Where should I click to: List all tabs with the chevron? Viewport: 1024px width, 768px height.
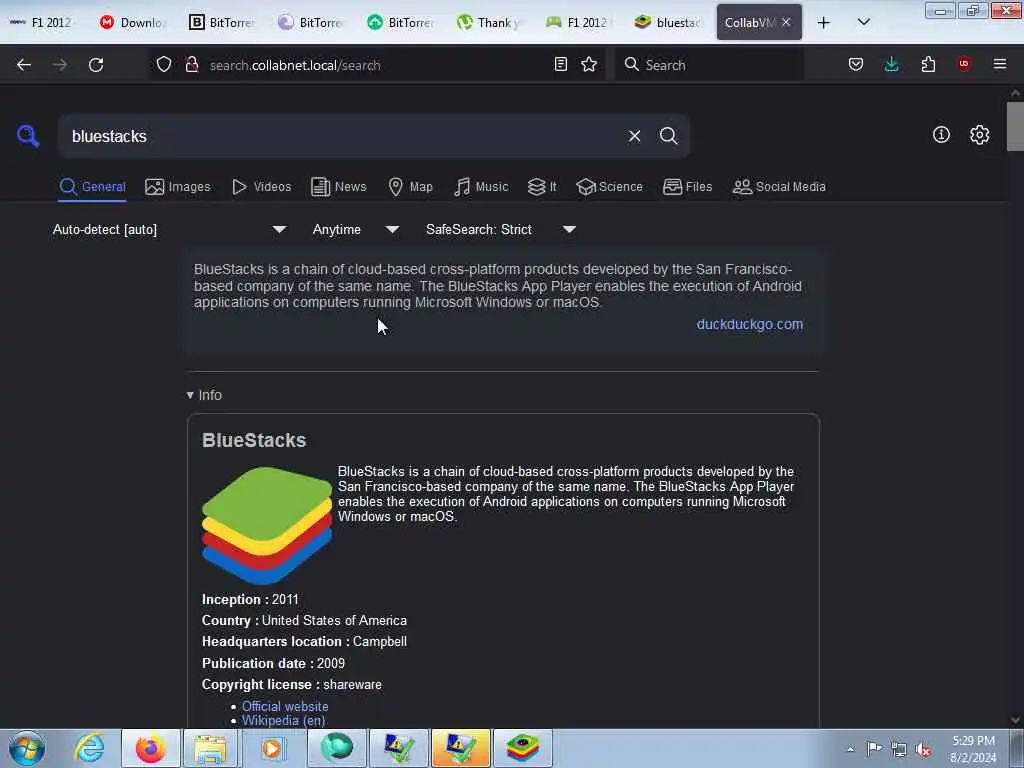pos(863,22)
